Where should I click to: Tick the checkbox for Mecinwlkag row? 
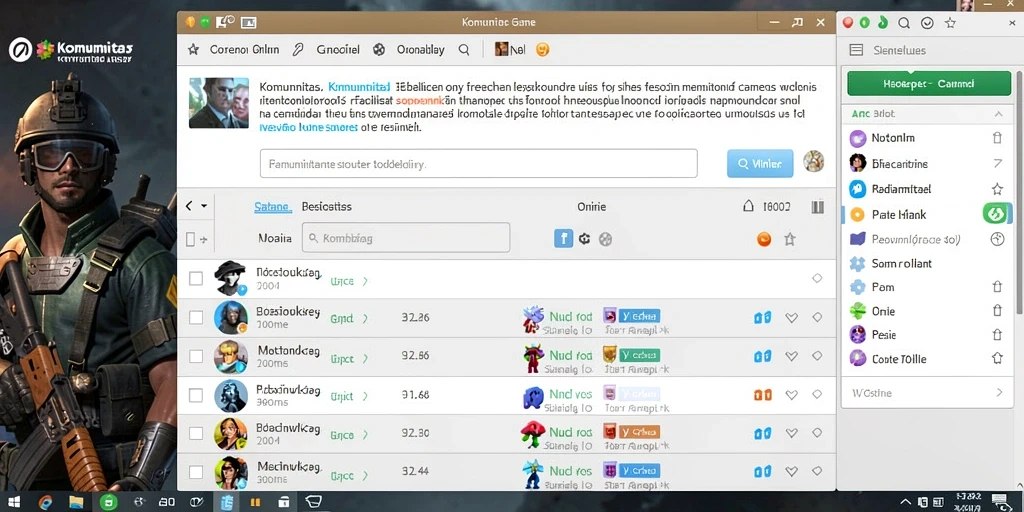195,472
